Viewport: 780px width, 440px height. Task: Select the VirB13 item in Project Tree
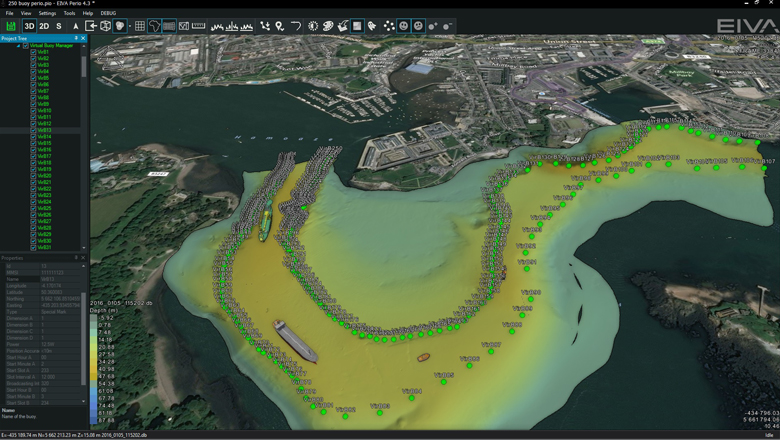coord(45,130)
